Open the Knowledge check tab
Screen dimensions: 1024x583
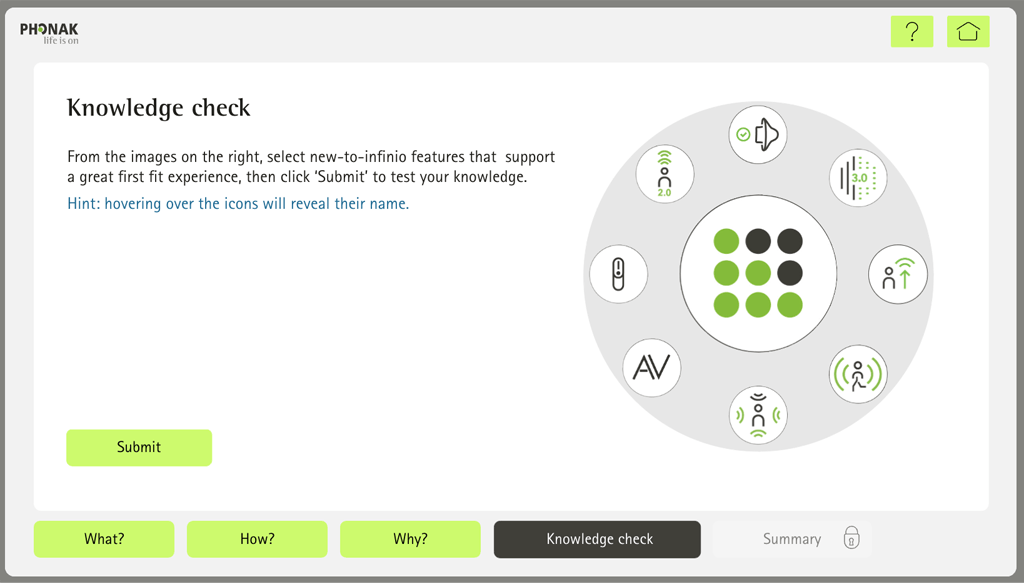click(597, 539)
